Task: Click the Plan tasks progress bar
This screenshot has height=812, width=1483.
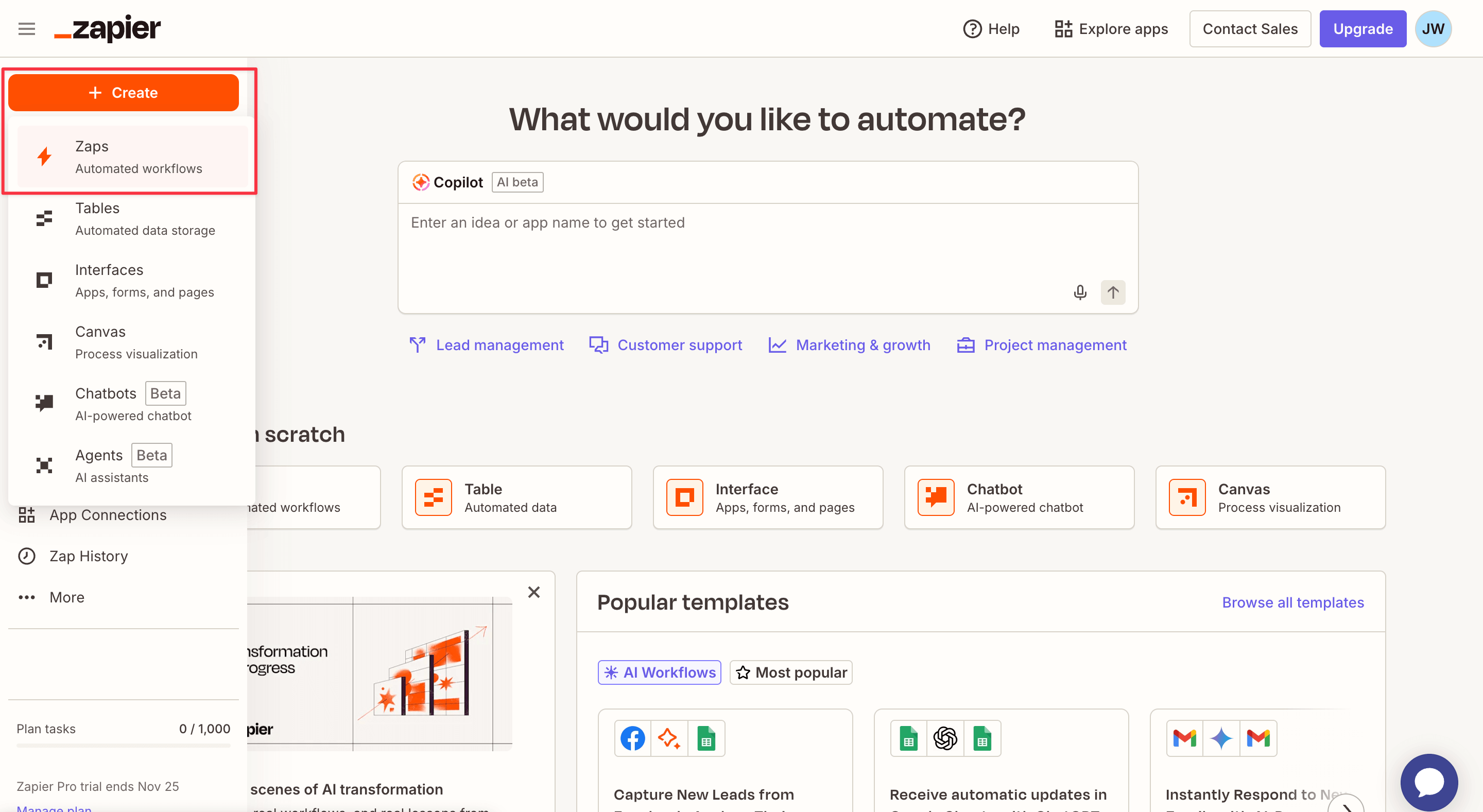Action: click(123, 746)
